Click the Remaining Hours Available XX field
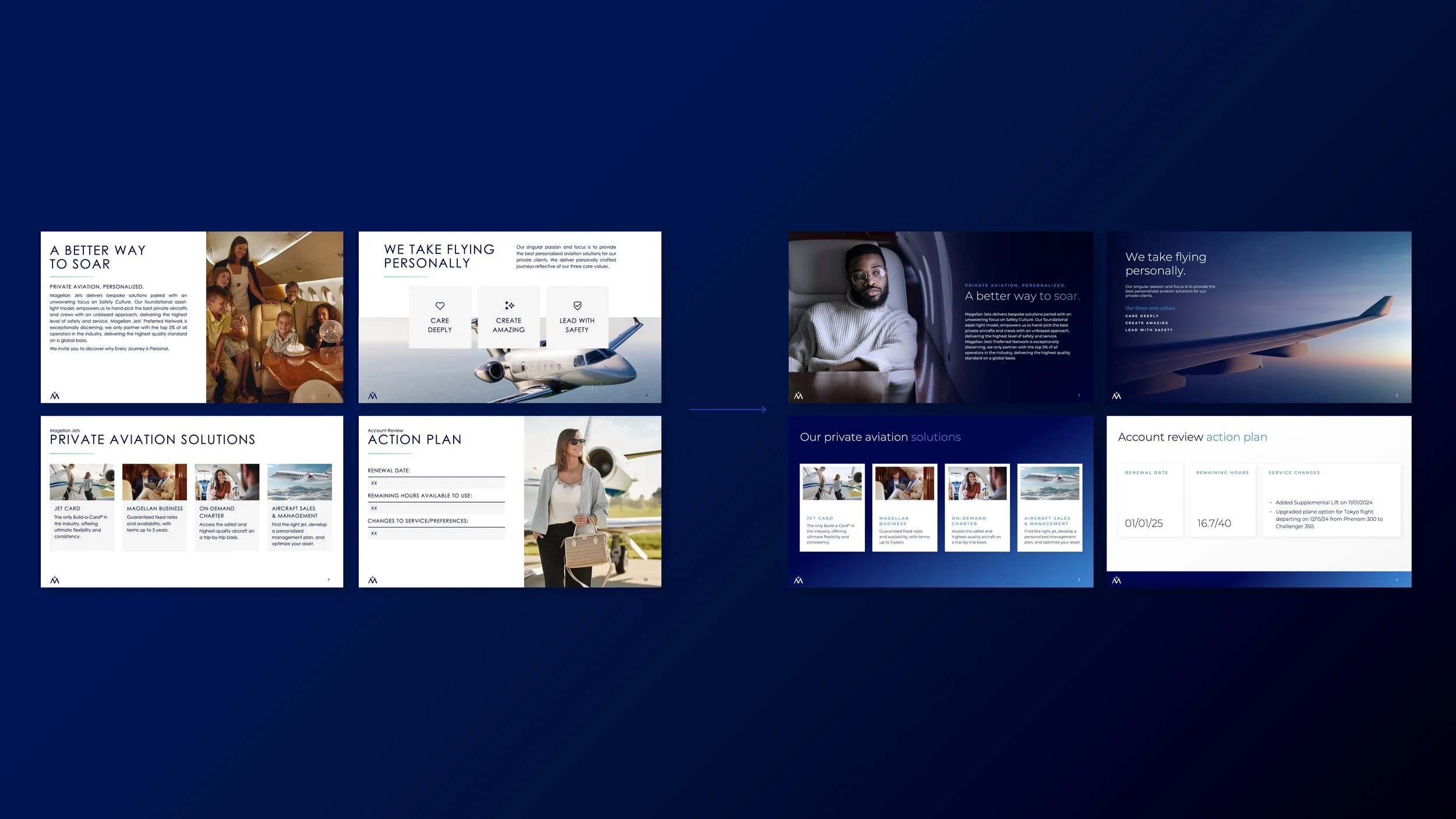Screen dimensions: 1456x819 tap(436, 509)
